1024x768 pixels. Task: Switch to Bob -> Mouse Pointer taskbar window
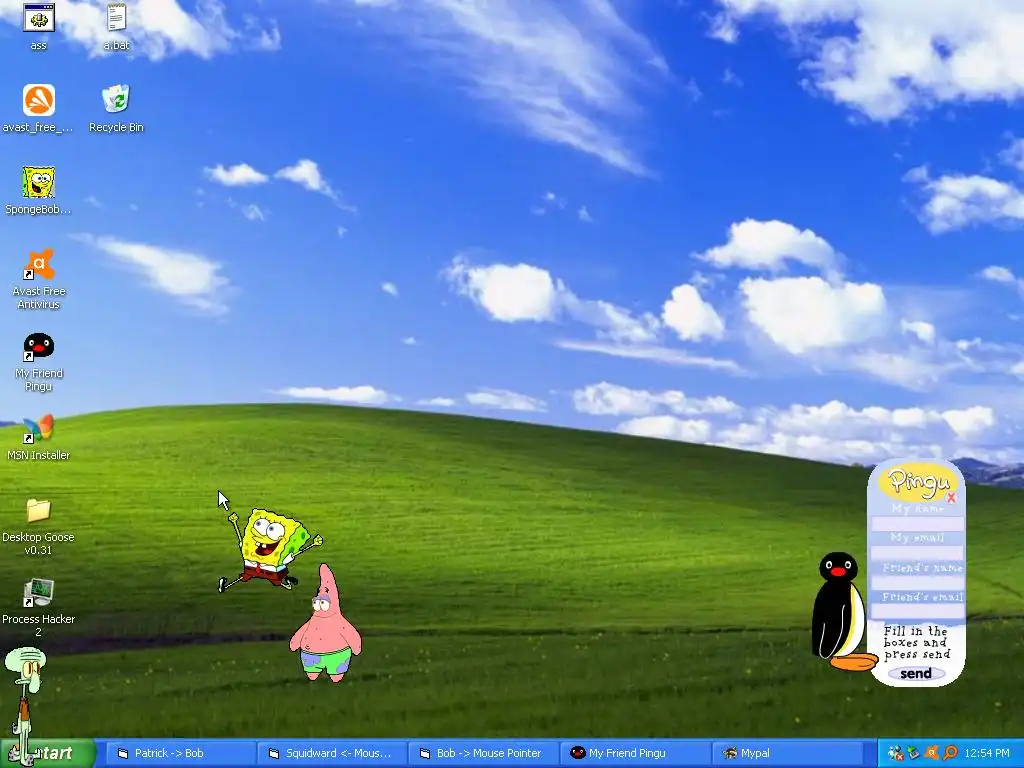pyautogui.click(x=484, y=753)
